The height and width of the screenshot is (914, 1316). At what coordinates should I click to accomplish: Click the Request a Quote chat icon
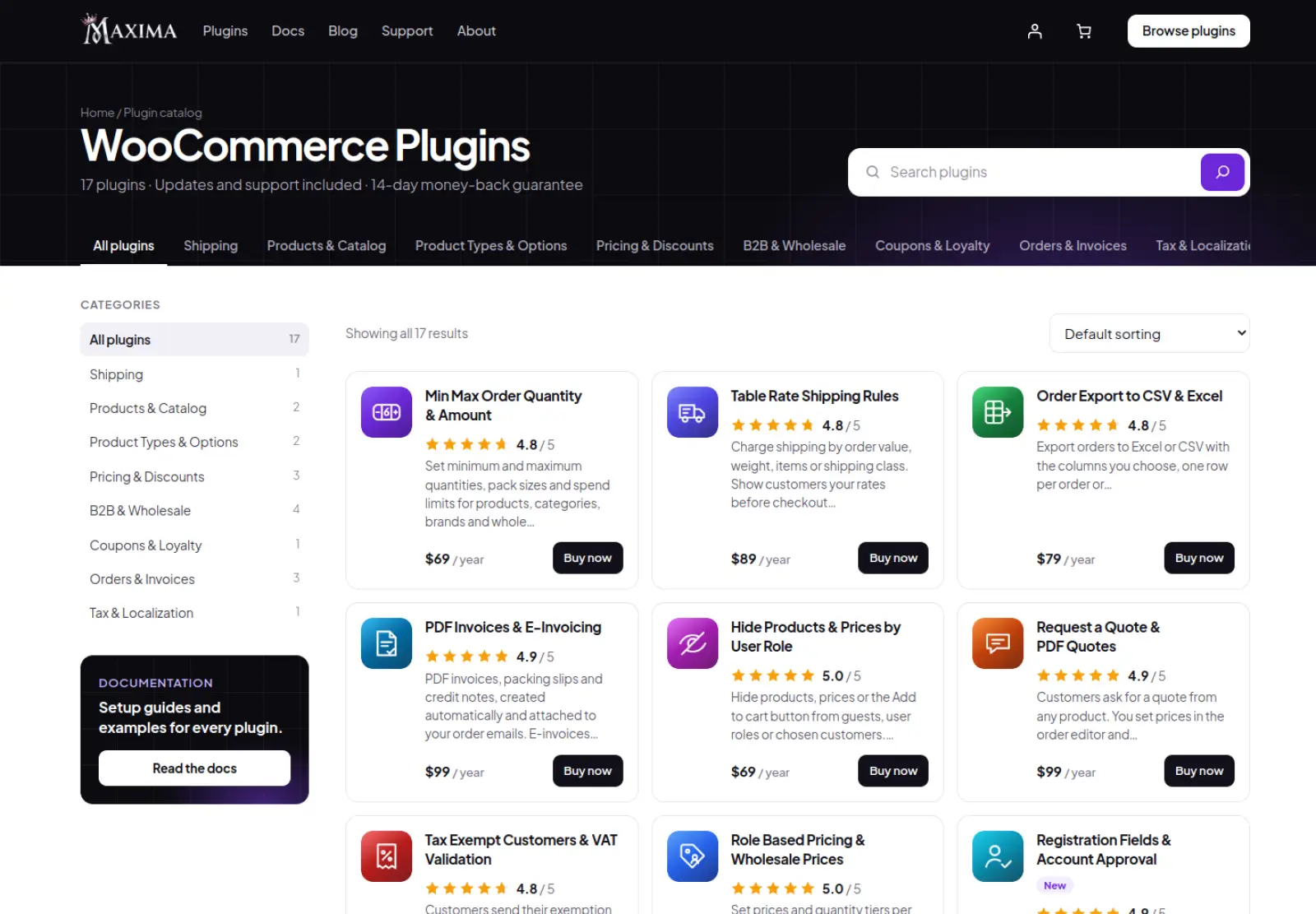point(998,643)
